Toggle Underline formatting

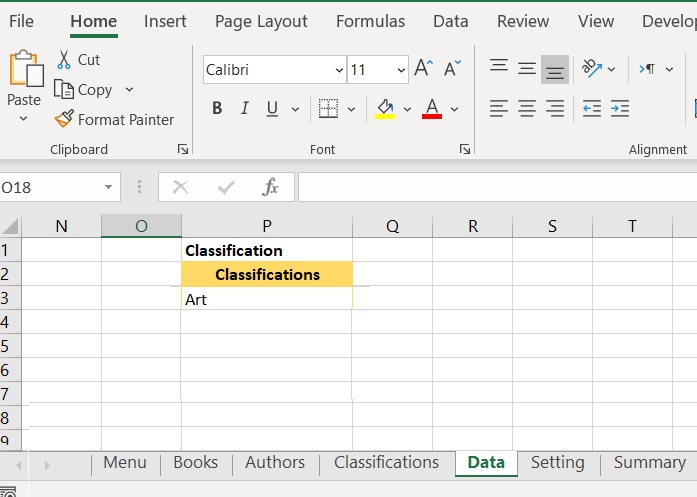click(272, 109)
